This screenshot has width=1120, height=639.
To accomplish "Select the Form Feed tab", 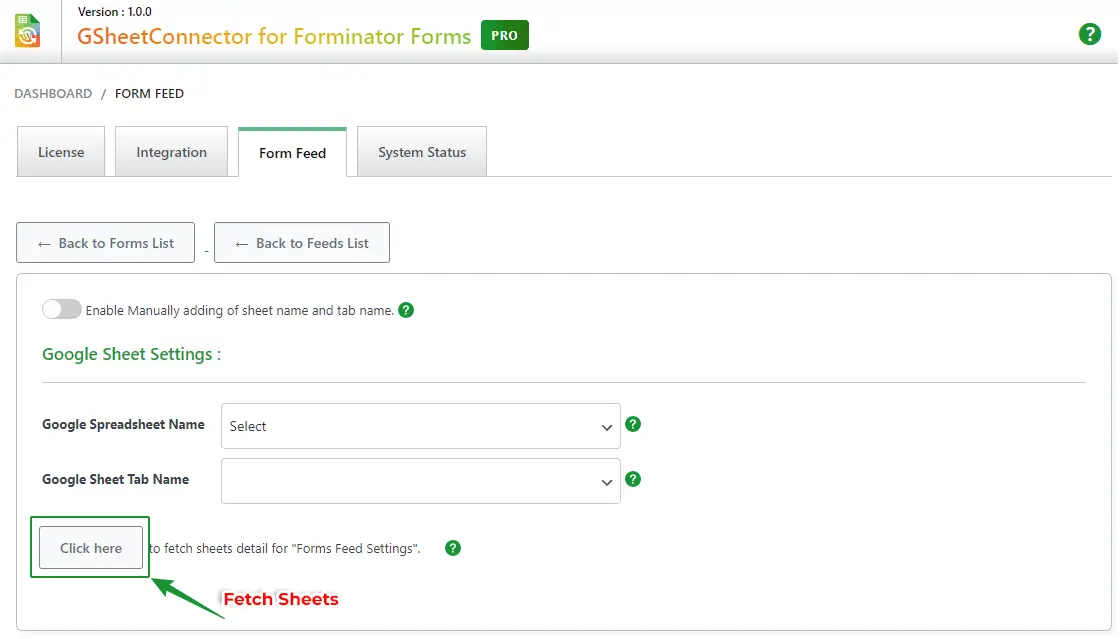I will (292, 153).
